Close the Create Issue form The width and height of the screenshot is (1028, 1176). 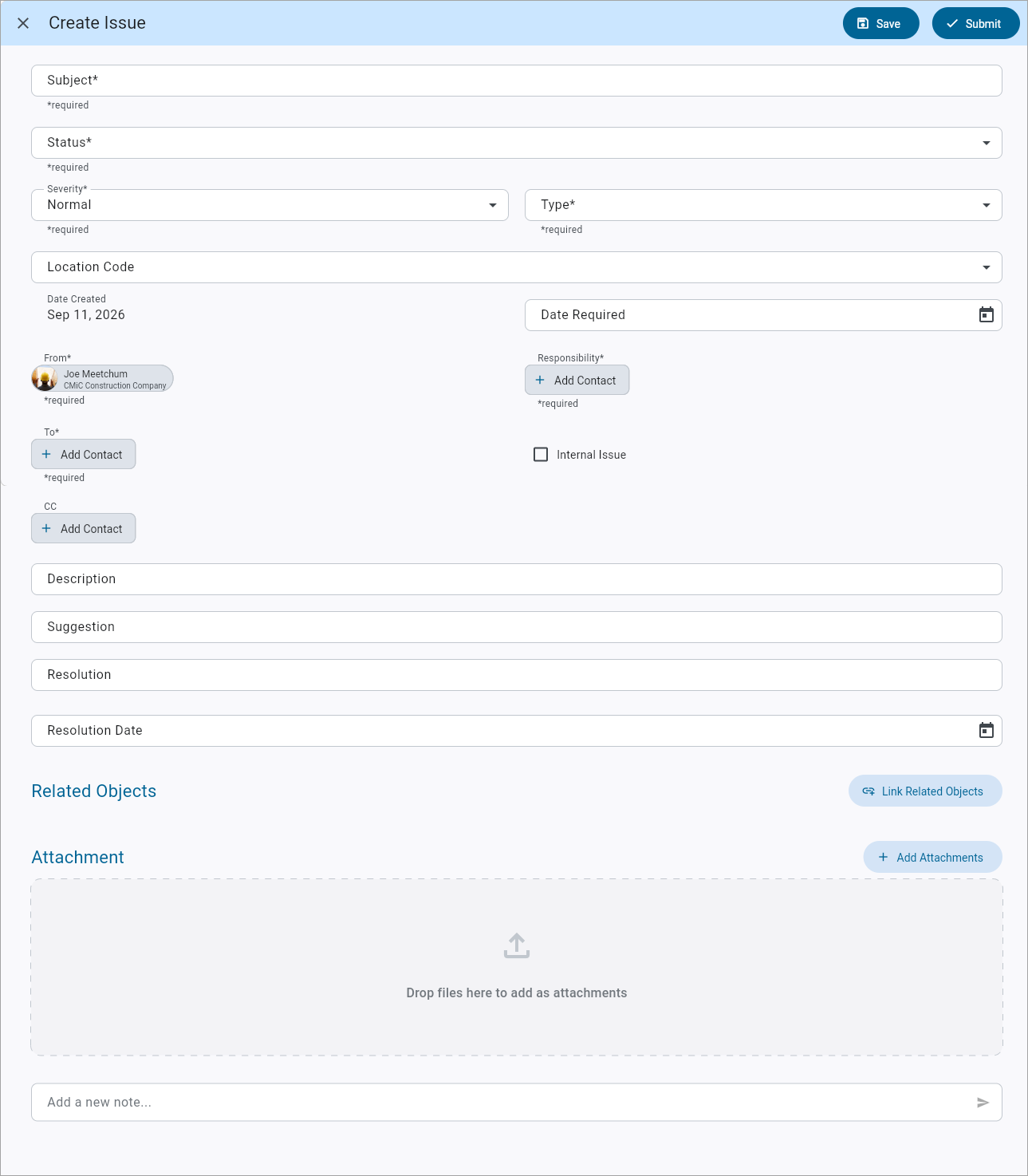23,23
